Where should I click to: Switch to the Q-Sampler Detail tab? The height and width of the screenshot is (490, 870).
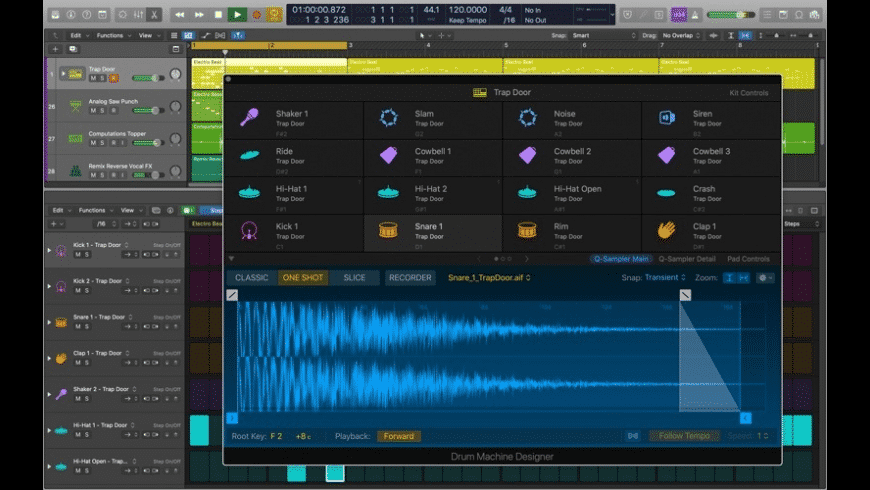coord(687,259)
